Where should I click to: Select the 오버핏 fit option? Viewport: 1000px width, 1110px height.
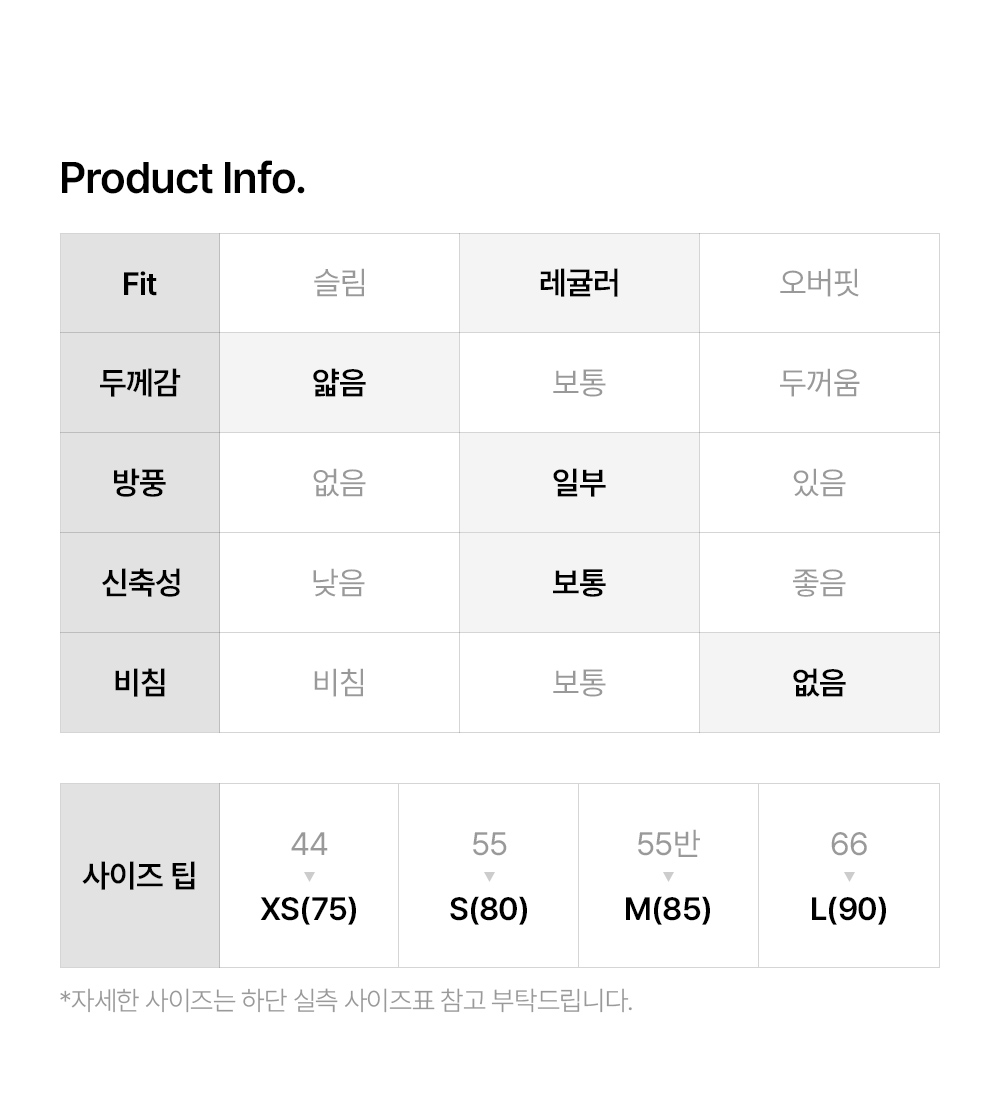pos(819,283)
